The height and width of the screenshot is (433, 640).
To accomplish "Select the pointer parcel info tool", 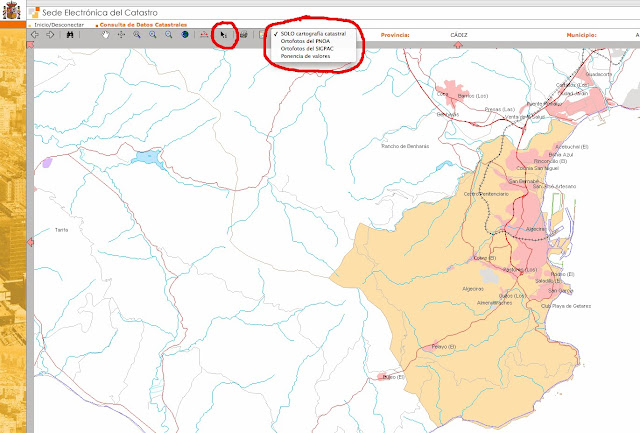I will click(223, 35).
